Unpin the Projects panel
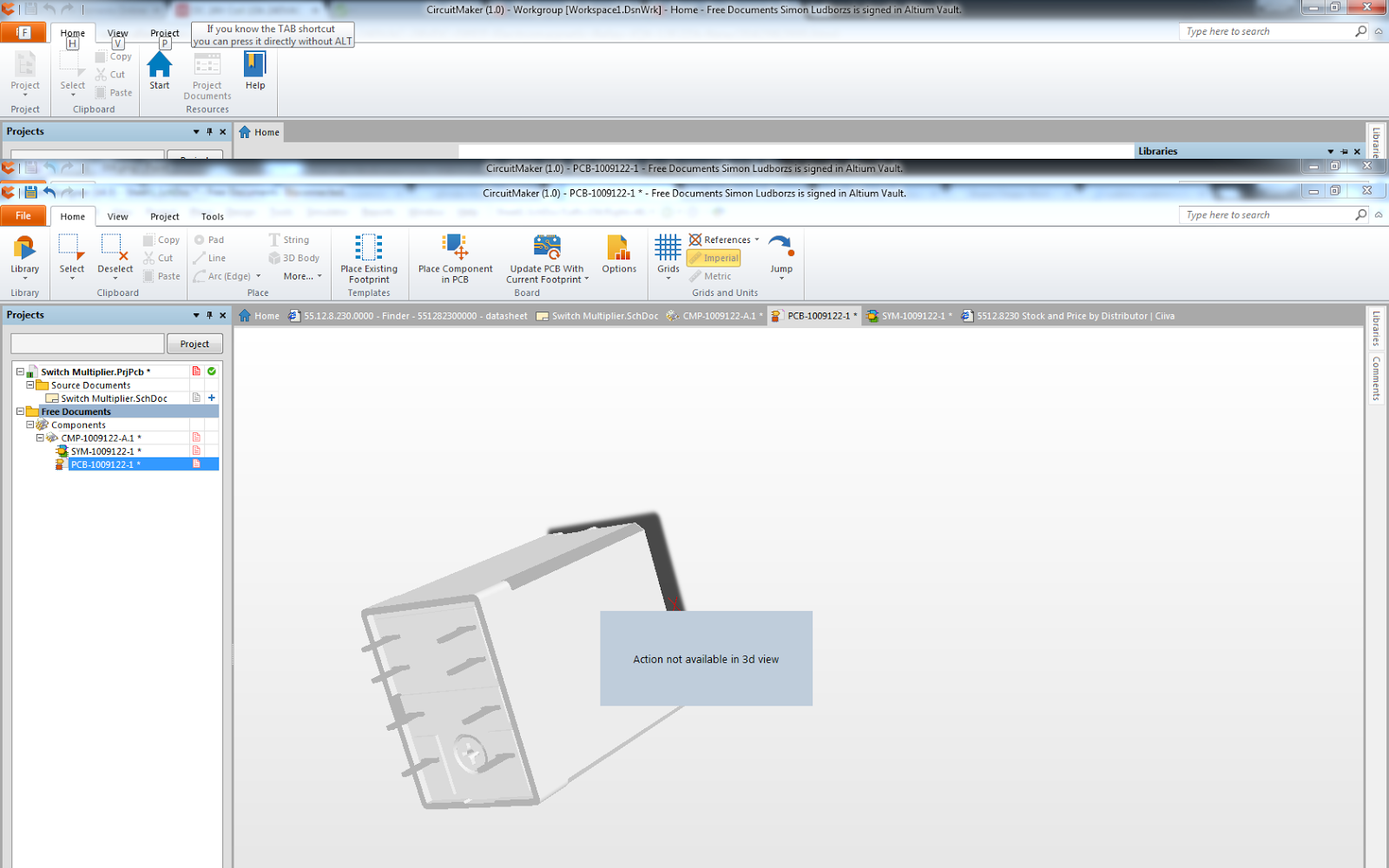This screenshot has height=868, width=1389. pos(209,315)
